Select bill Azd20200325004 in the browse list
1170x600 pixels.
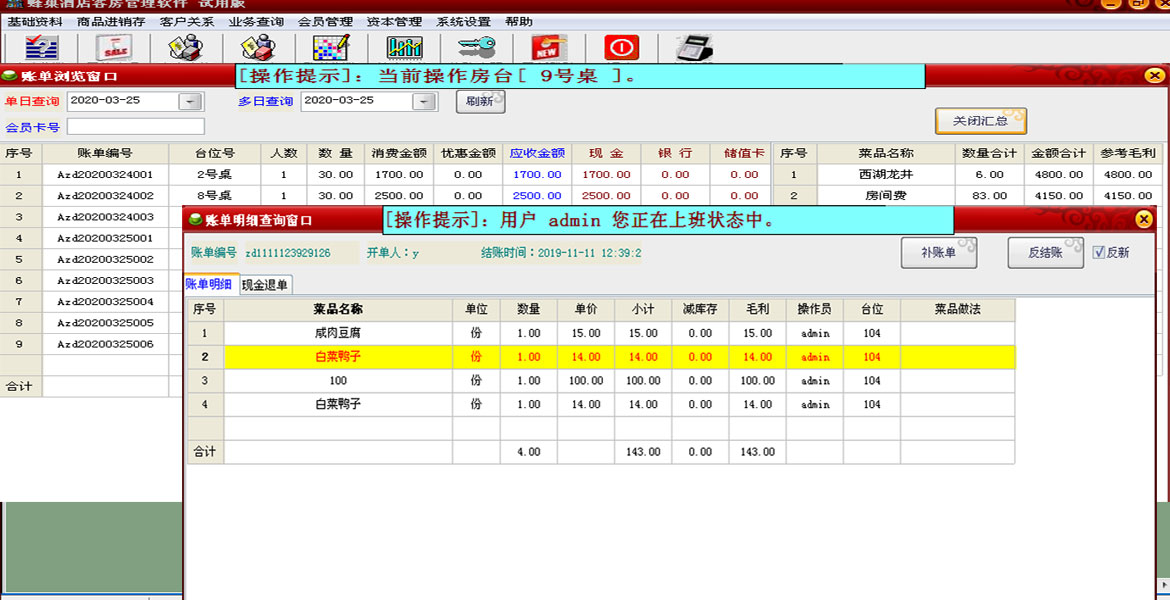pyautogui.click(x=105, y=302)
